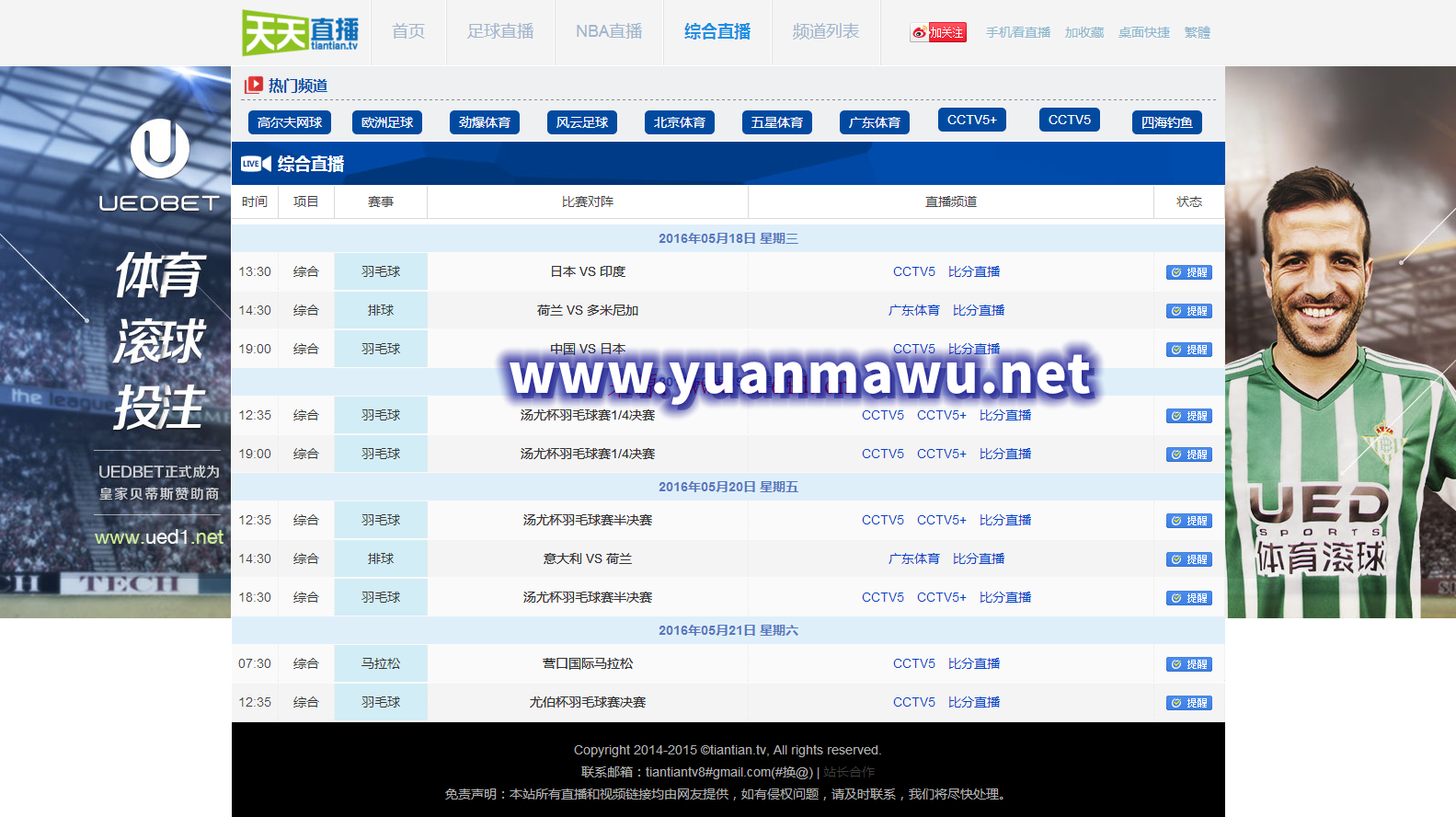Click 比分直播 for 12:35 半决赛 row

(1005, 521)
